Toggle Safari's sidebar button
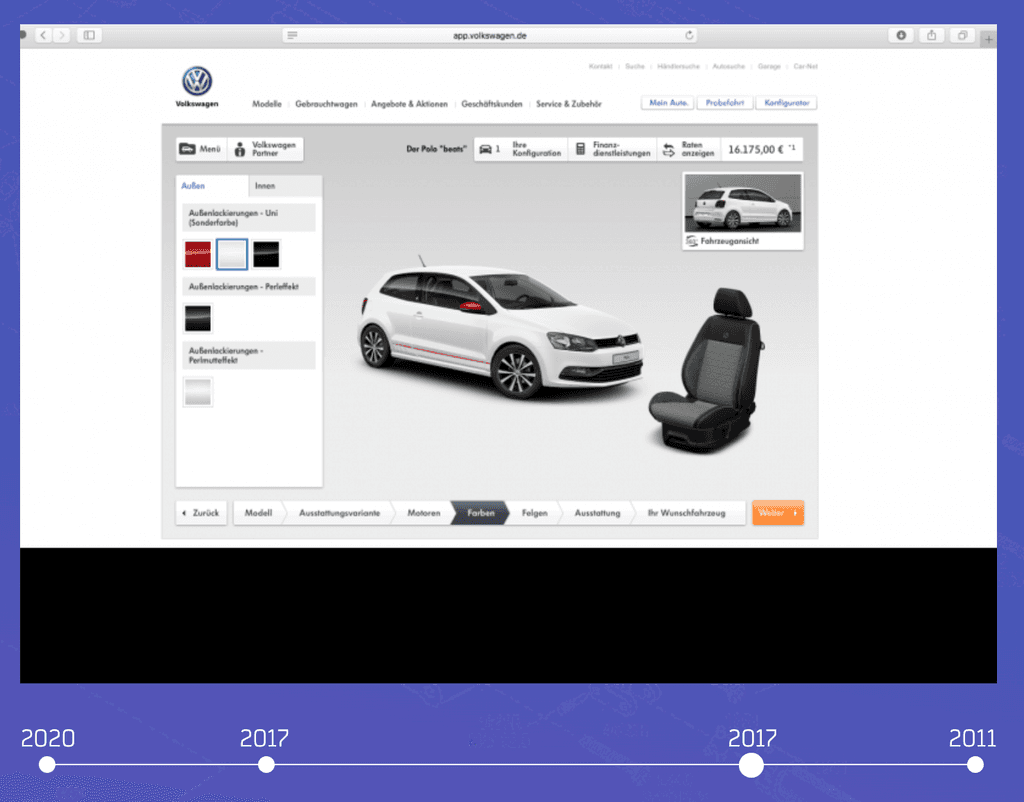Image resolution: width=1024 pixels, height=802 pixels. [x=89, y=35]
